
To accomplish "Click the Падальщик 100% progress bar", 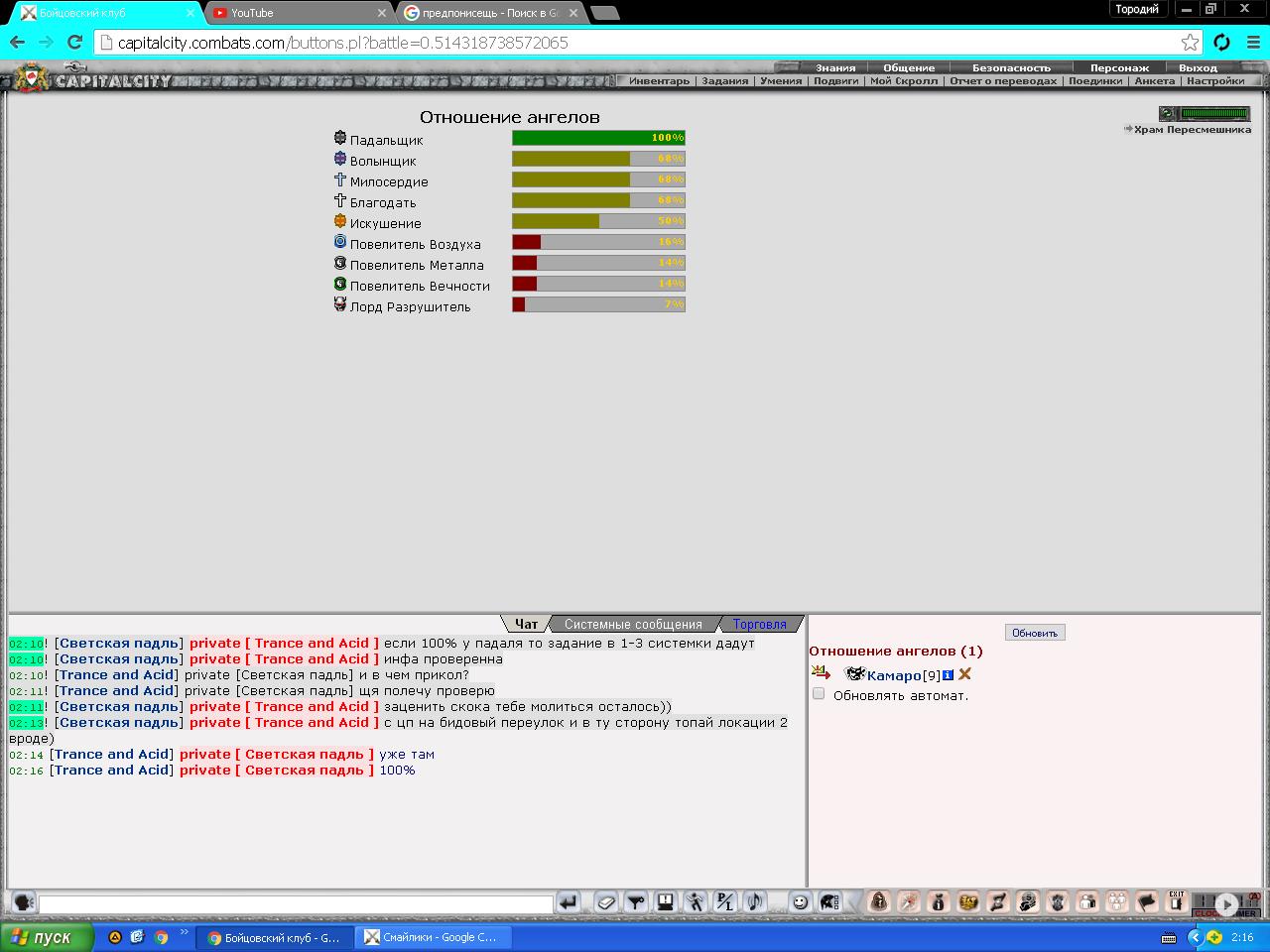I will pos(598,138).
